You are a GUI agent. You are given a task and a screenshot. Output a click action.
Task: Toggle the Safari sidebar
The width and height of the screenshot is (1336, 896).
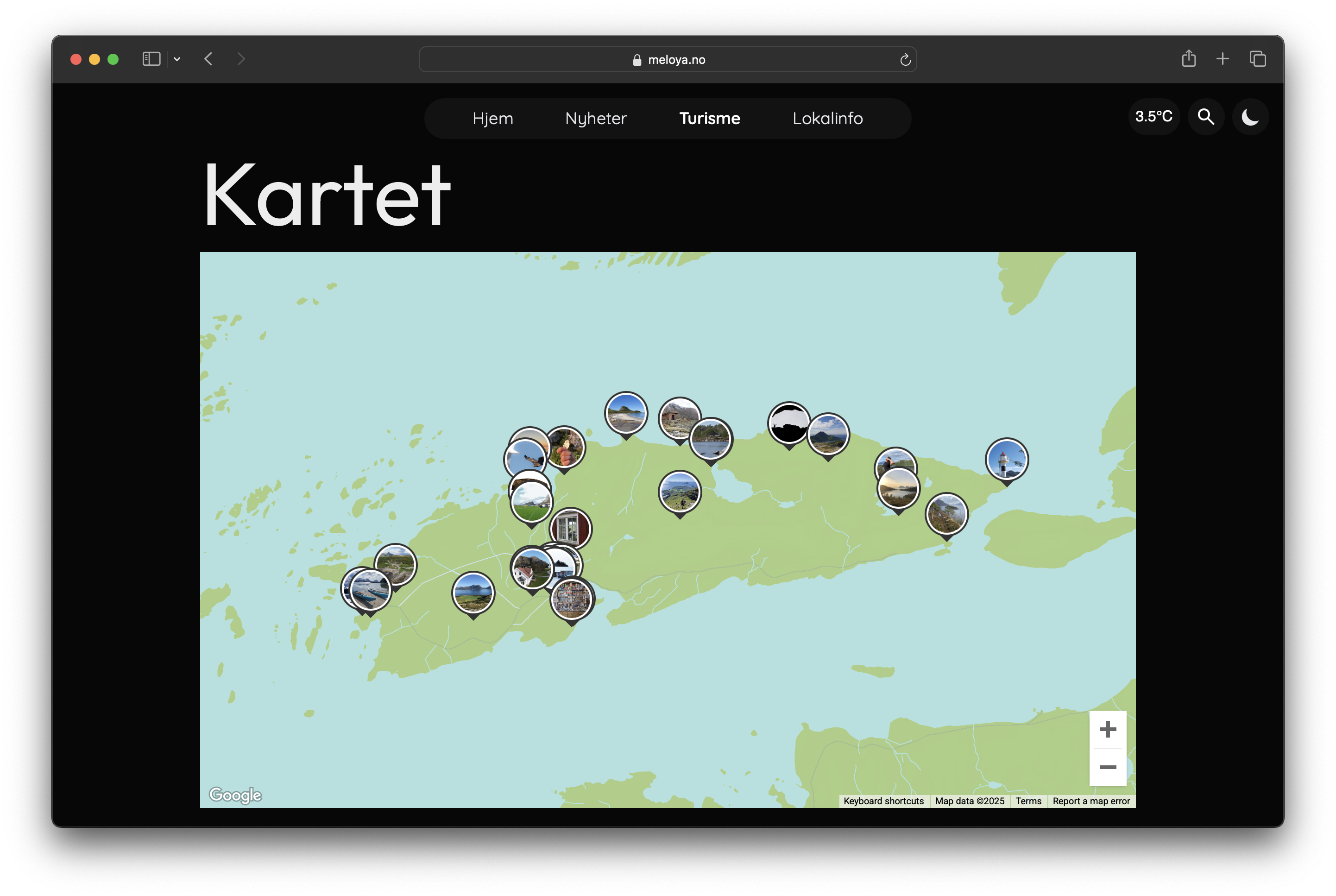151,59
